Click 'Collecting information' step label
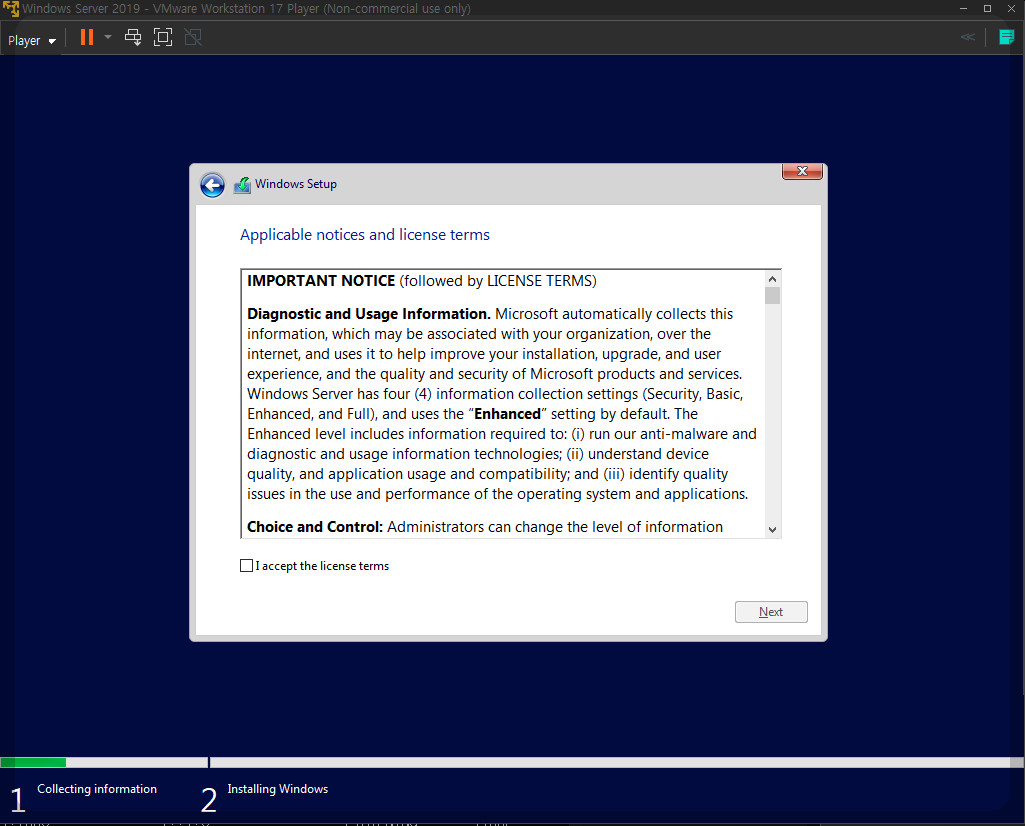Screen dimensions: 1025x826 point(97,789)
